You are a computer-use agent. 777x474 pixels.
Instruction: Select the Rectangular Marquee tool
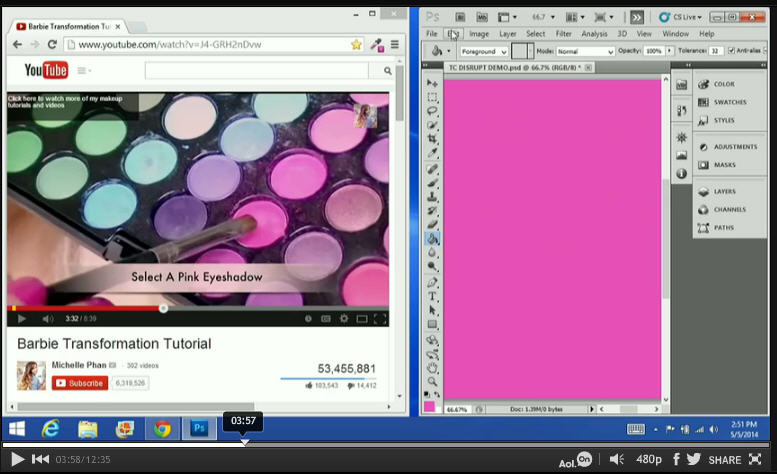point(432,97)
